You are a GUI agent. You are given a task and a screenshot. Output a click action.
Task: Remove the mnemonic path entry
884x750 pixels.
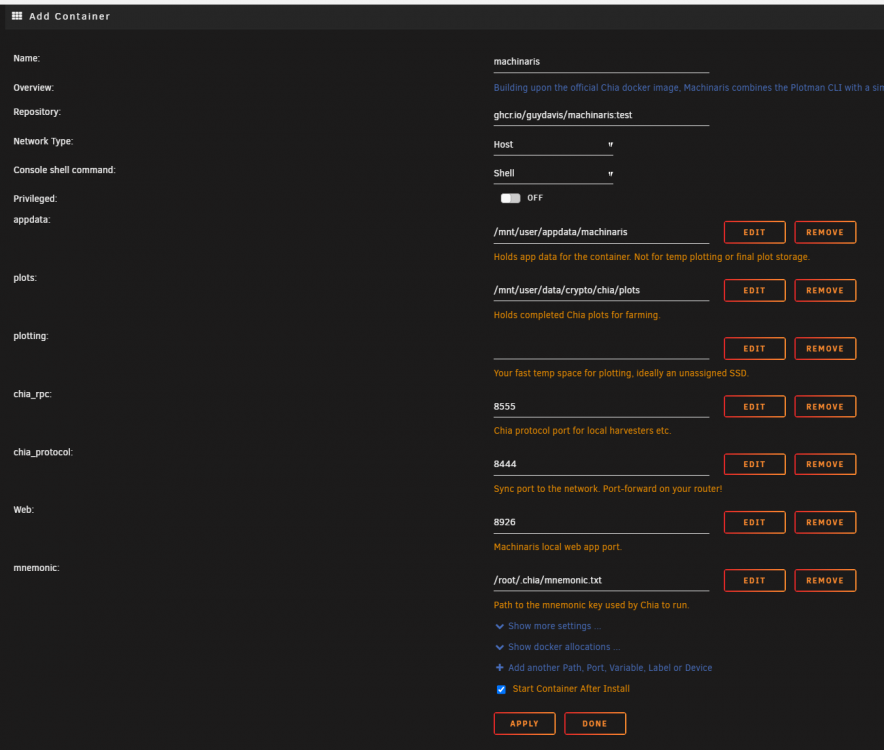point(825,580)
